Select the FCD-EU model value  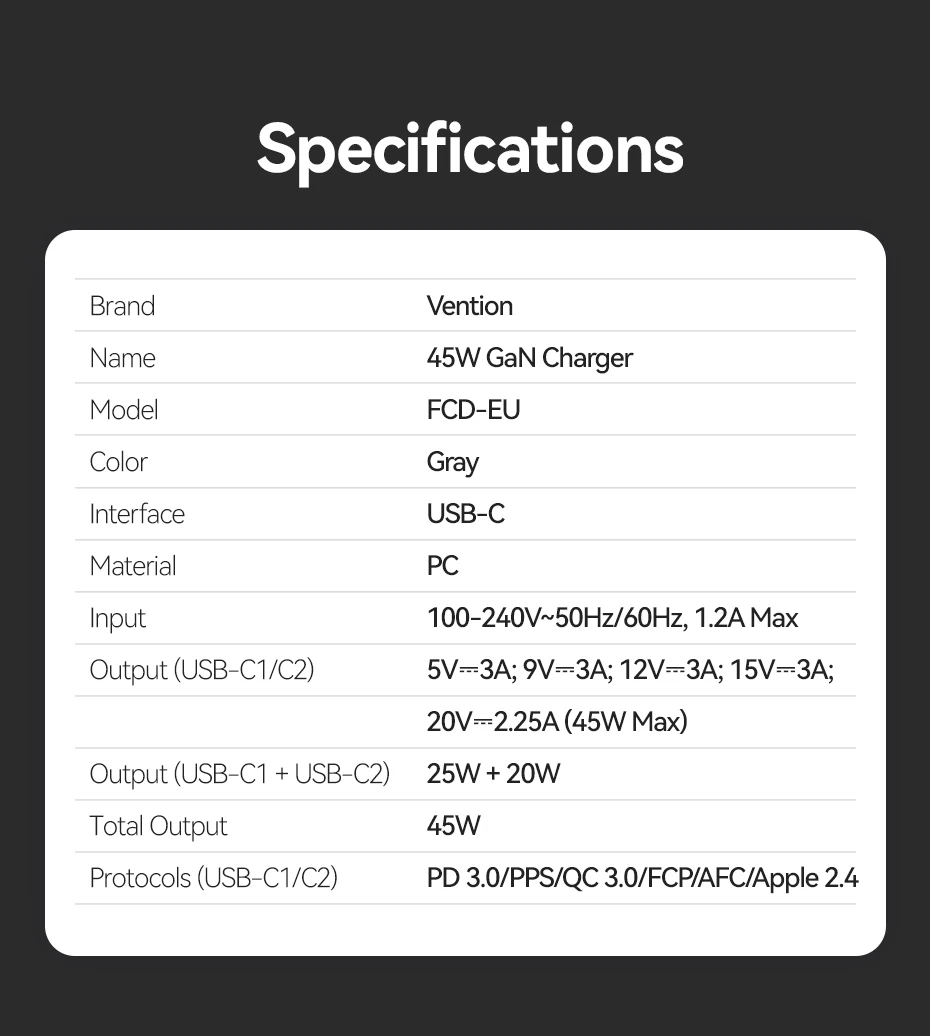tap(473, 410)
